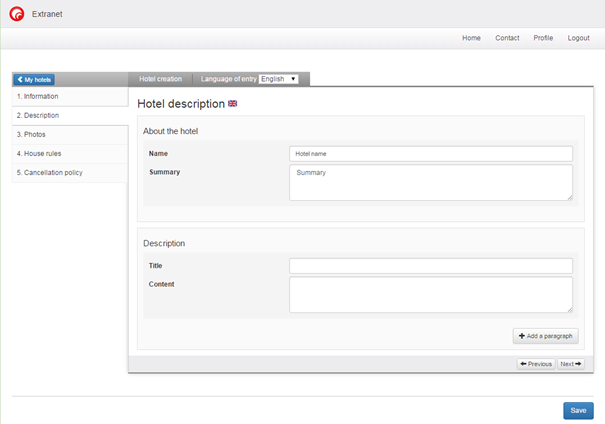Switch to the Hotel creation tab
Screen dimensions: 605x424
(160, 78)
